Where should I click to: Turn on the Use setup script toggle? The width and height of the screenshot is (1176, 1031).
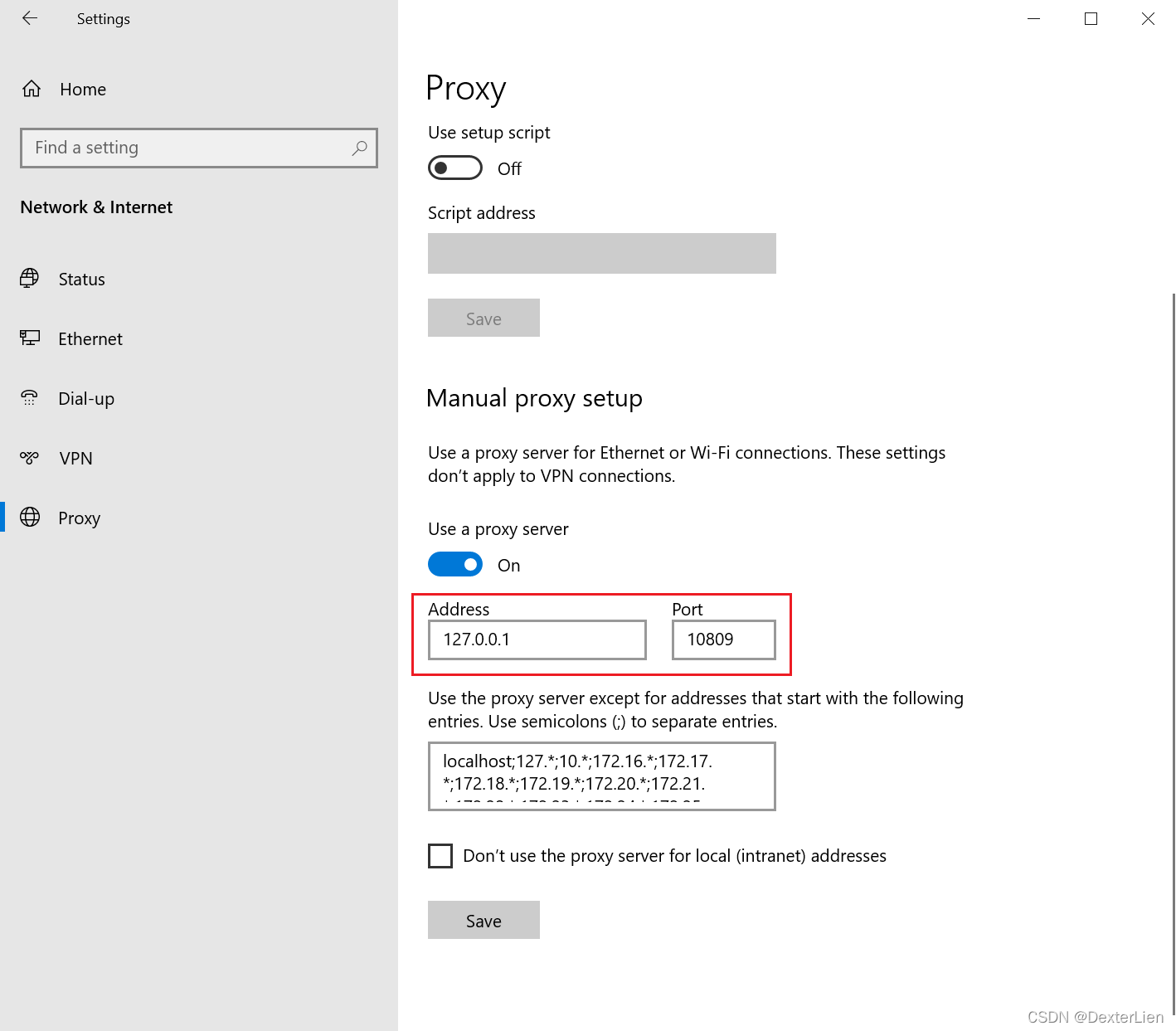point(455,168)
